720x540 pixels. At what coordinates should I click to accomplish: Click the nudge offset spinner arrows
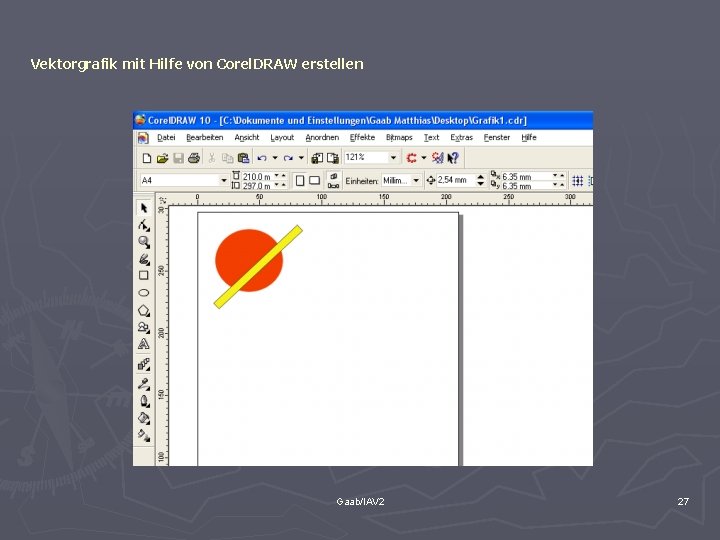click(480, 180)
